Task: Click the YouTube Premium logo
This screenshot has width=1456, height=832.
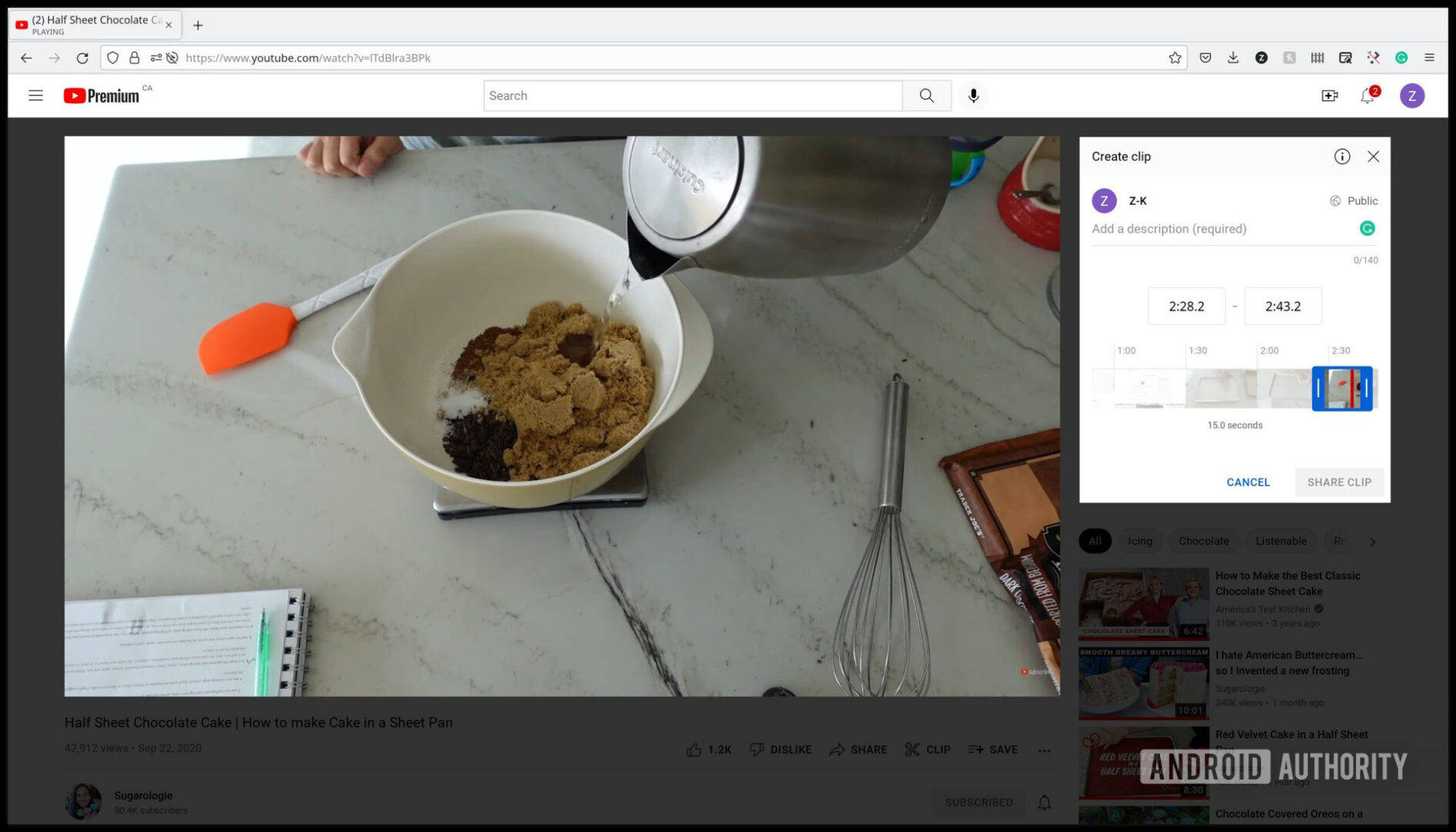Action: (x=102, y=95)
